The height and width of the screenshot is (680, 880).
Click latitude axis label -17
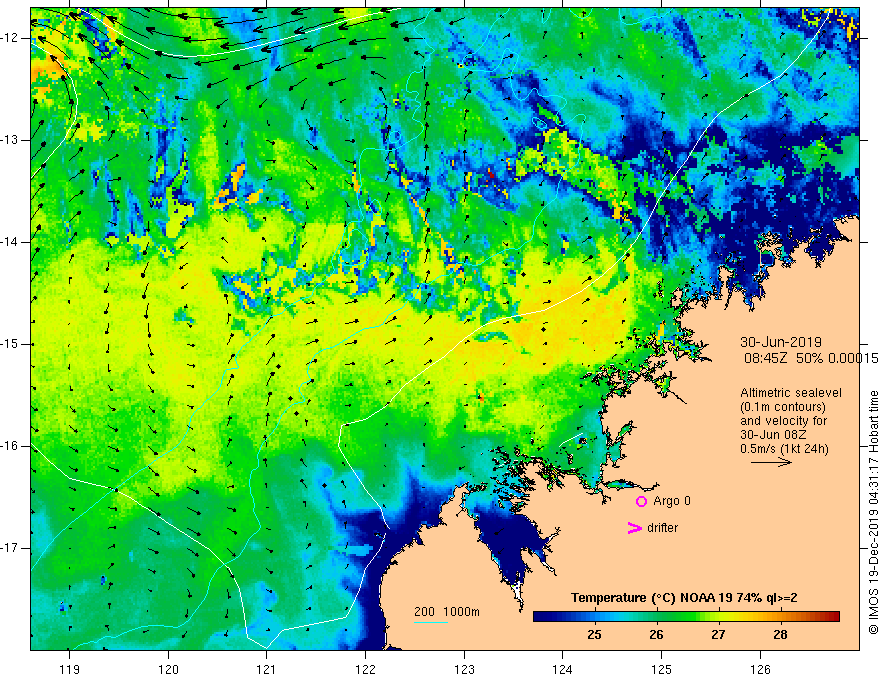(10, 548)
